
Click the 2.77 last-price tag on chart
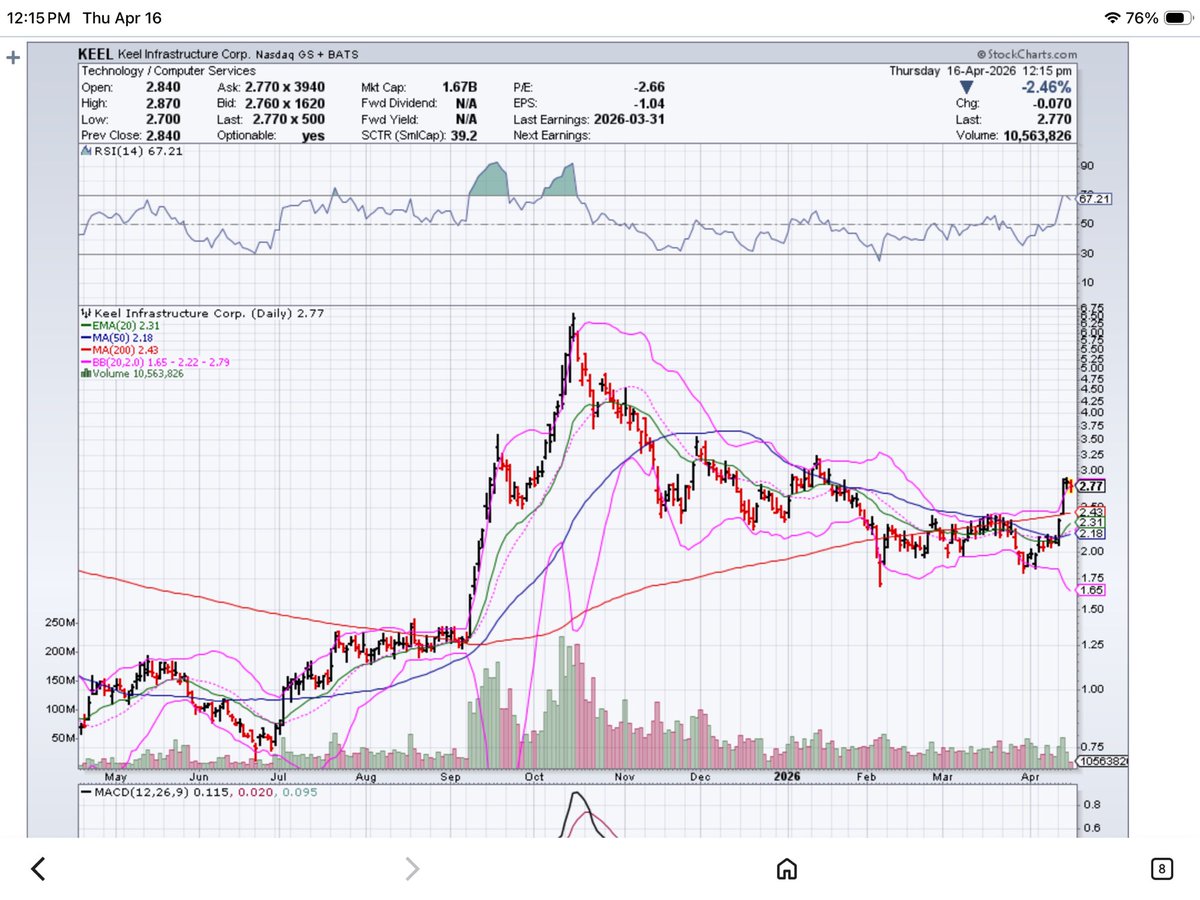[1091, 486]
